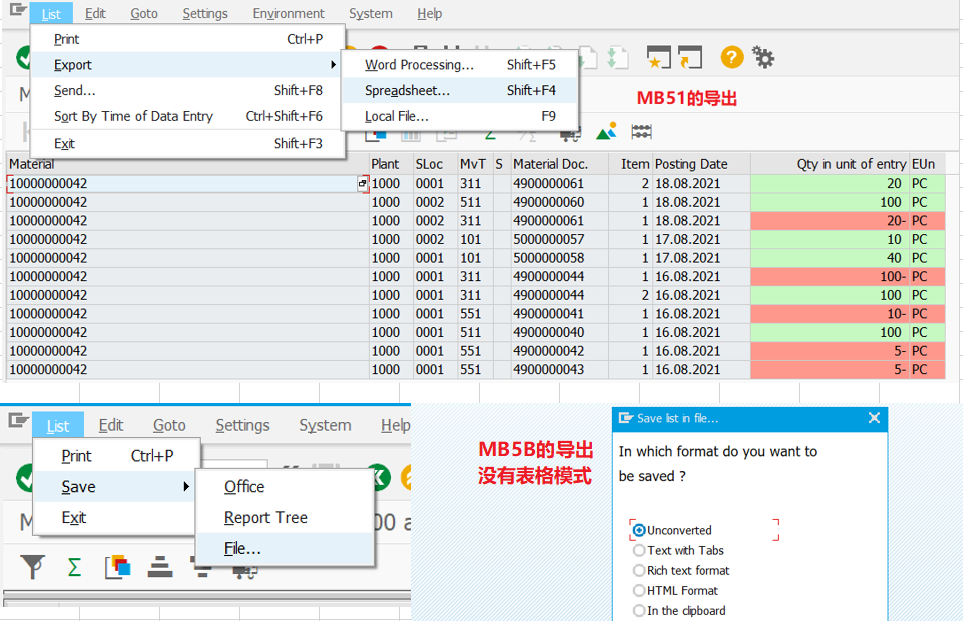Click the Material Doc. column header

click(559, 164)
